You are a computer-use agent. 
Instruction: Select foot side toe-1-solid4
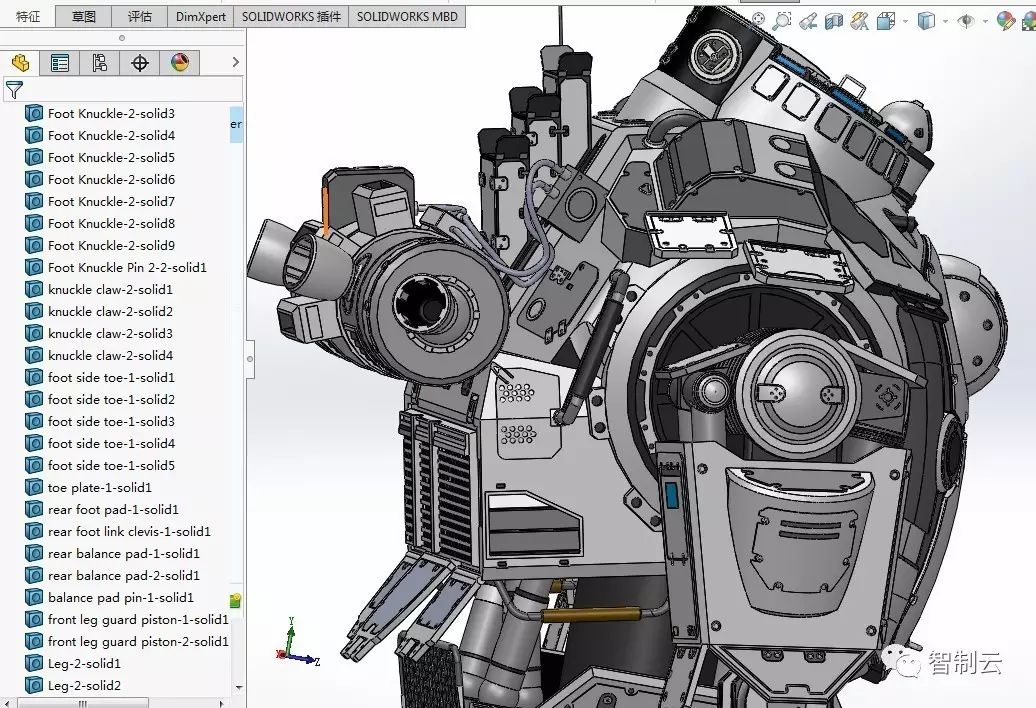click(111, 443)
